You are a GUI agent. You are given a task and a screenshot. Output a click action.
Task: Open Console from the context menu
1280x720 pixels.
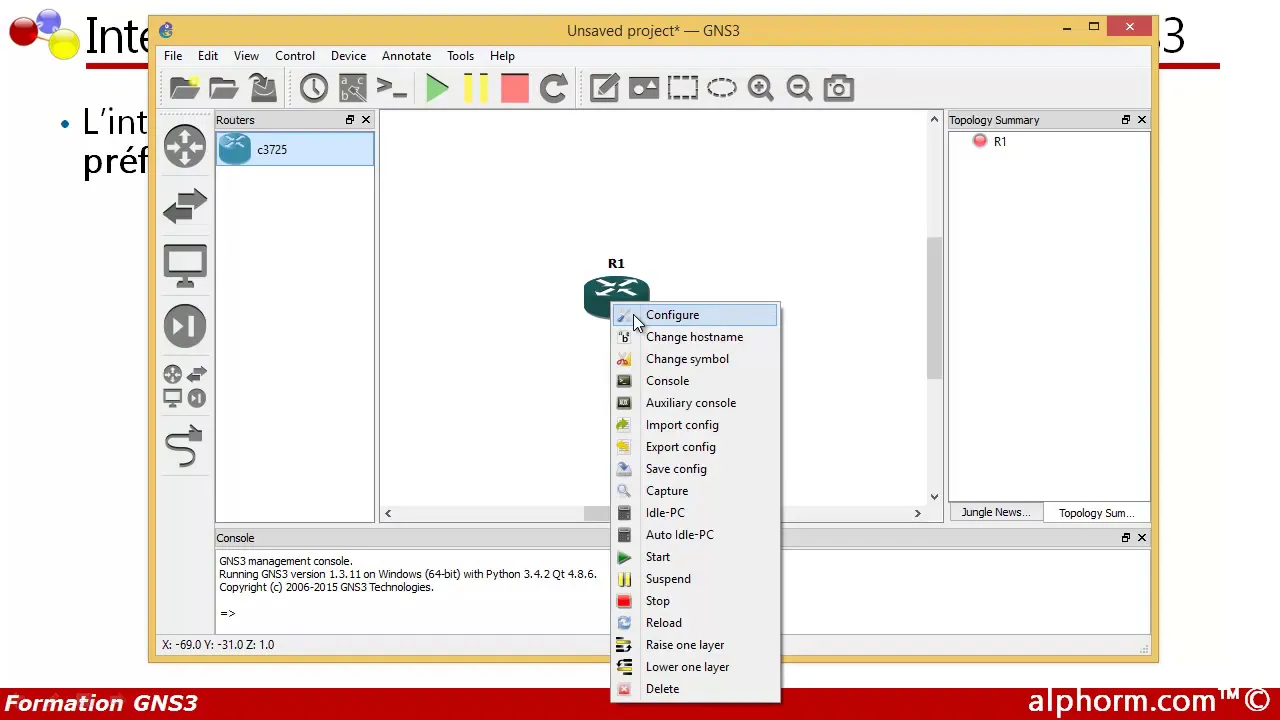point(695,381)
